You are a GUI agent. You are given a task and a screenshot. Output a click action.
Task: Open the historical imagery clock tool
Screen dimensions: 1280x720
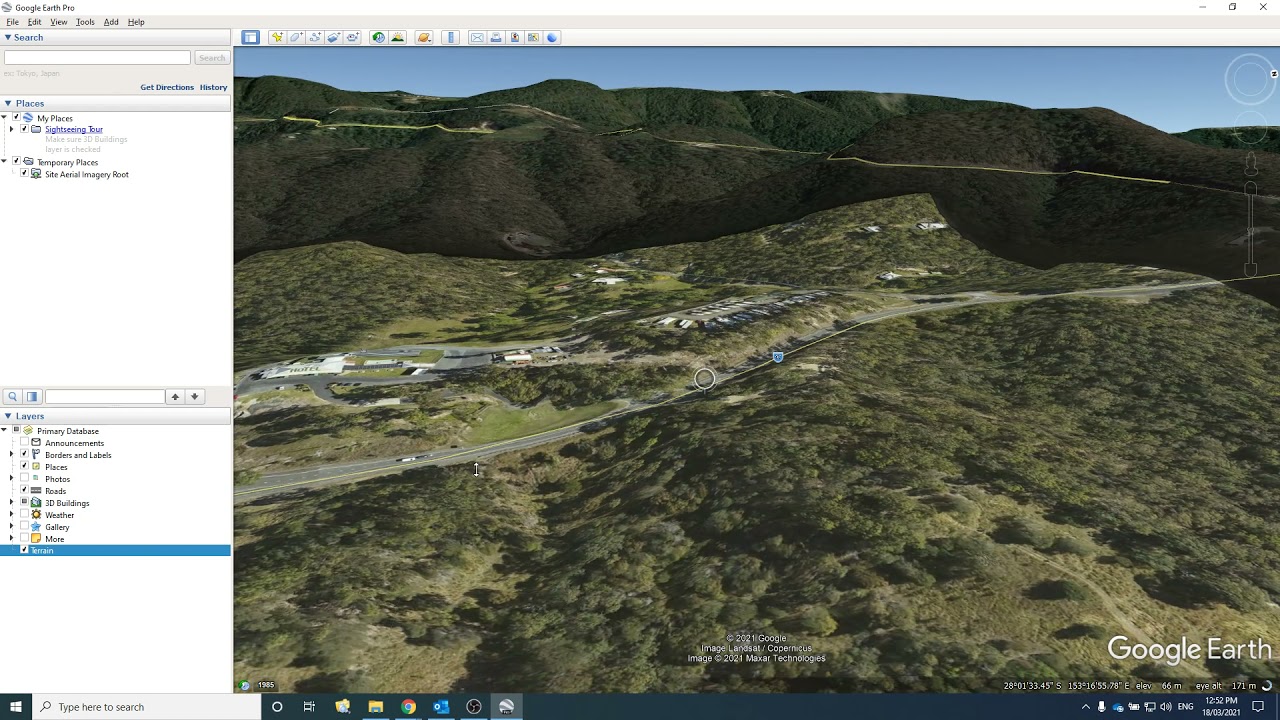coord(378,38)
